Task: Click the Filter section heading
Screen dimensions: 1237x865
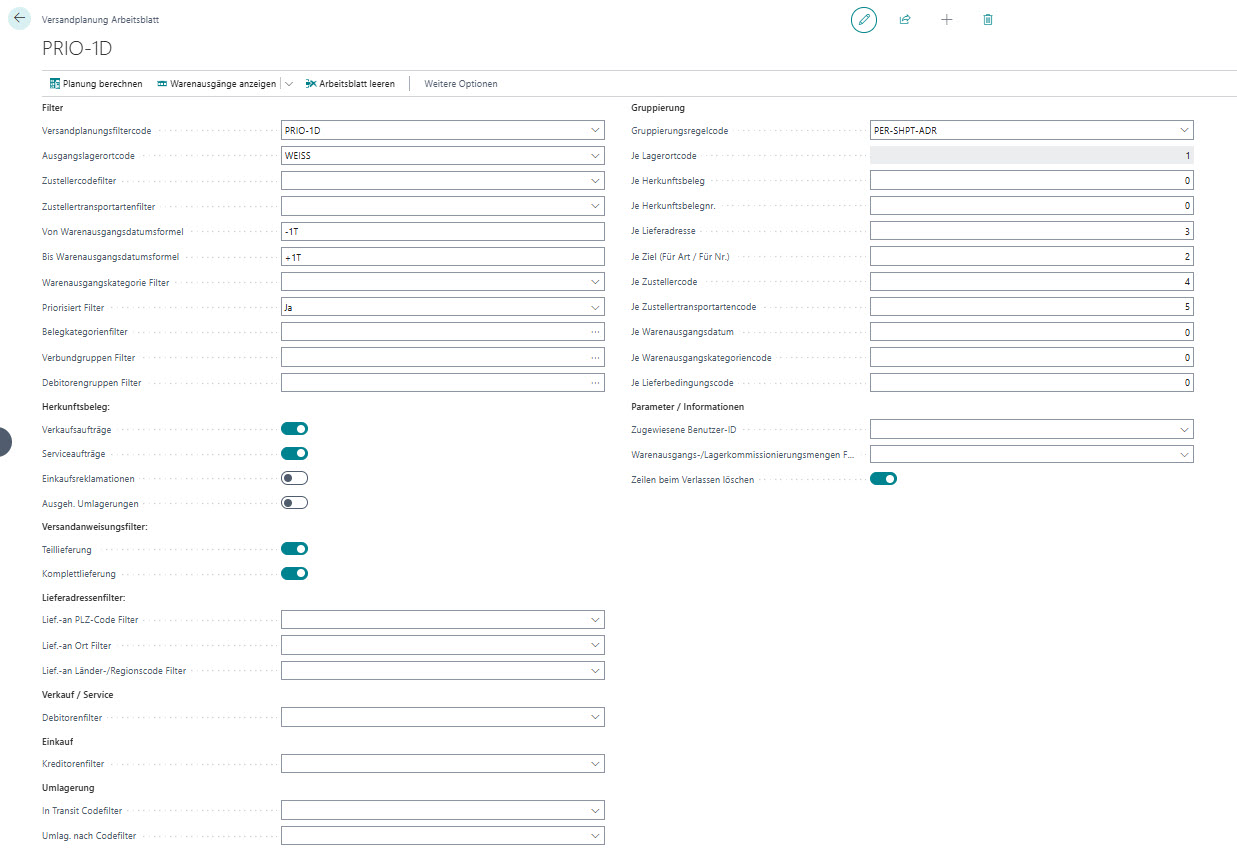Action: [53, 107]
